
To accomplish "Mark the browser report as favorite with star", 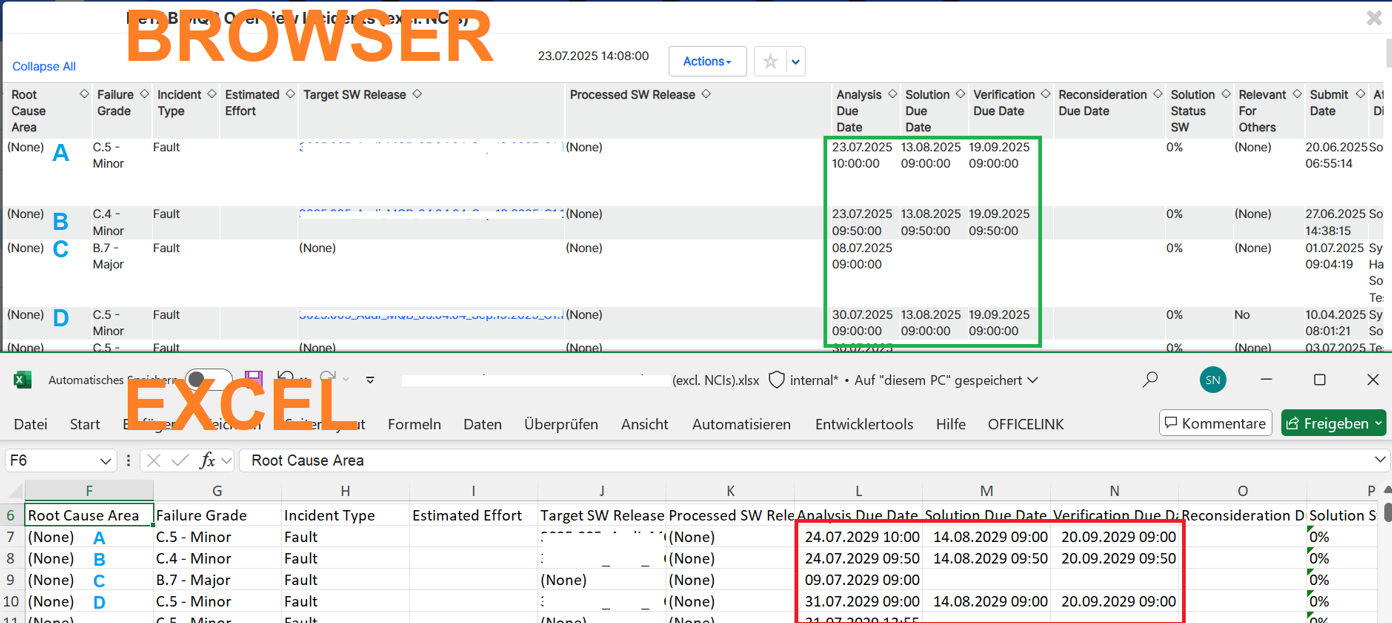I will pos(770,61).
